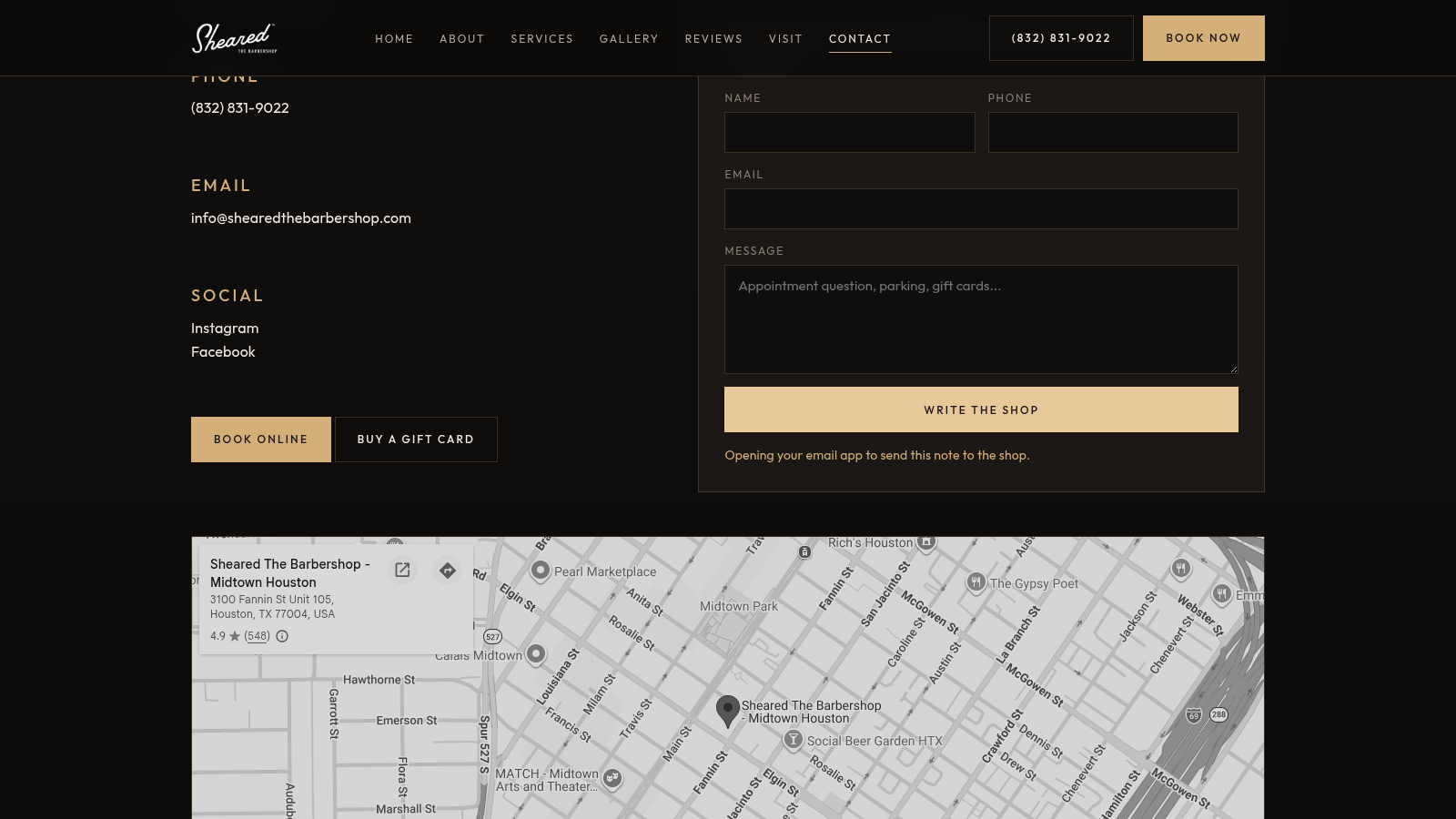Focus the Name input field

point(850,132)
